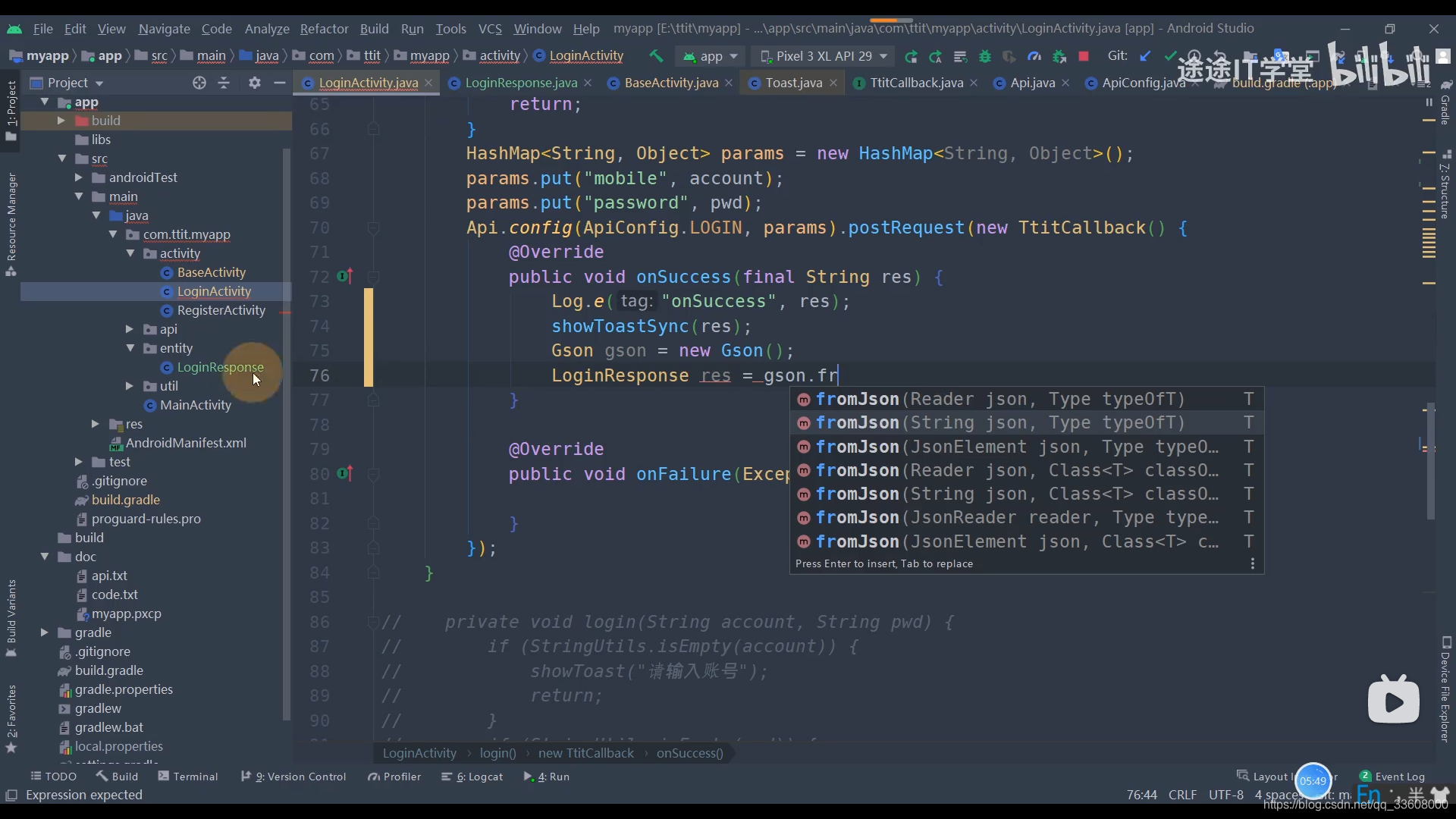Select RegisterActivity in the project tree

221,310
